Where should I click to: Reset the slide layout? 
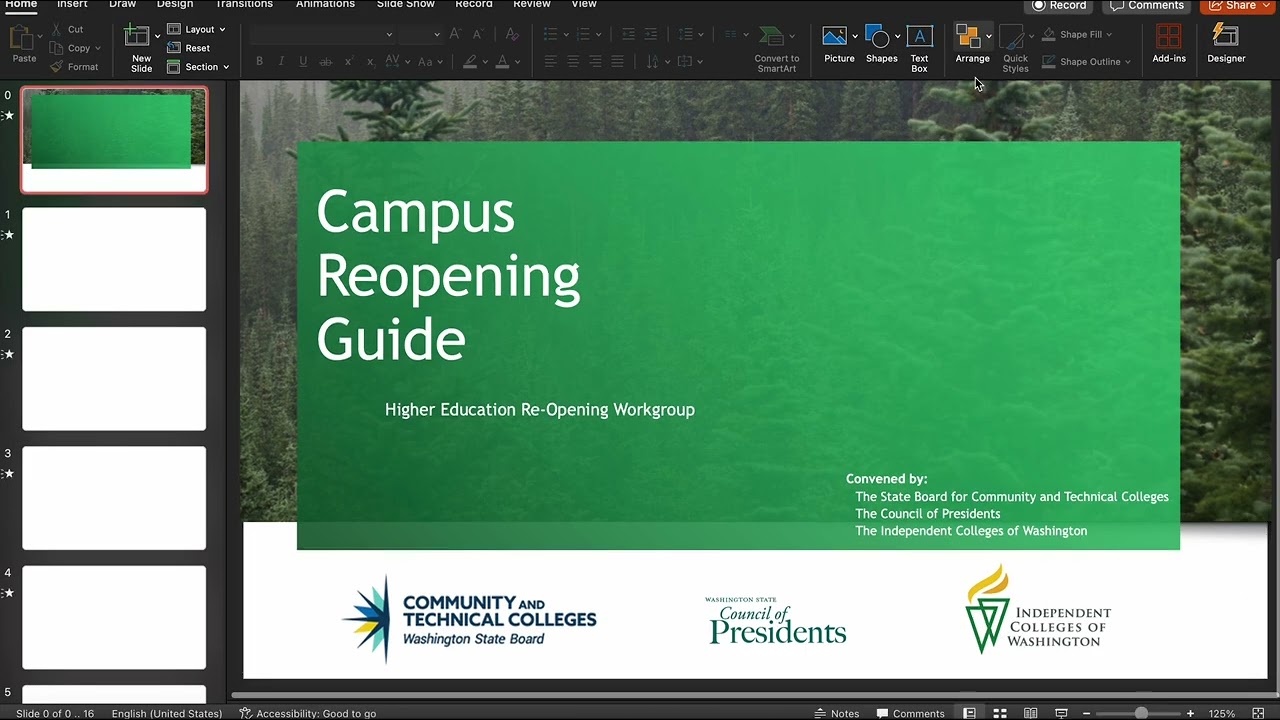click(189, 48)
